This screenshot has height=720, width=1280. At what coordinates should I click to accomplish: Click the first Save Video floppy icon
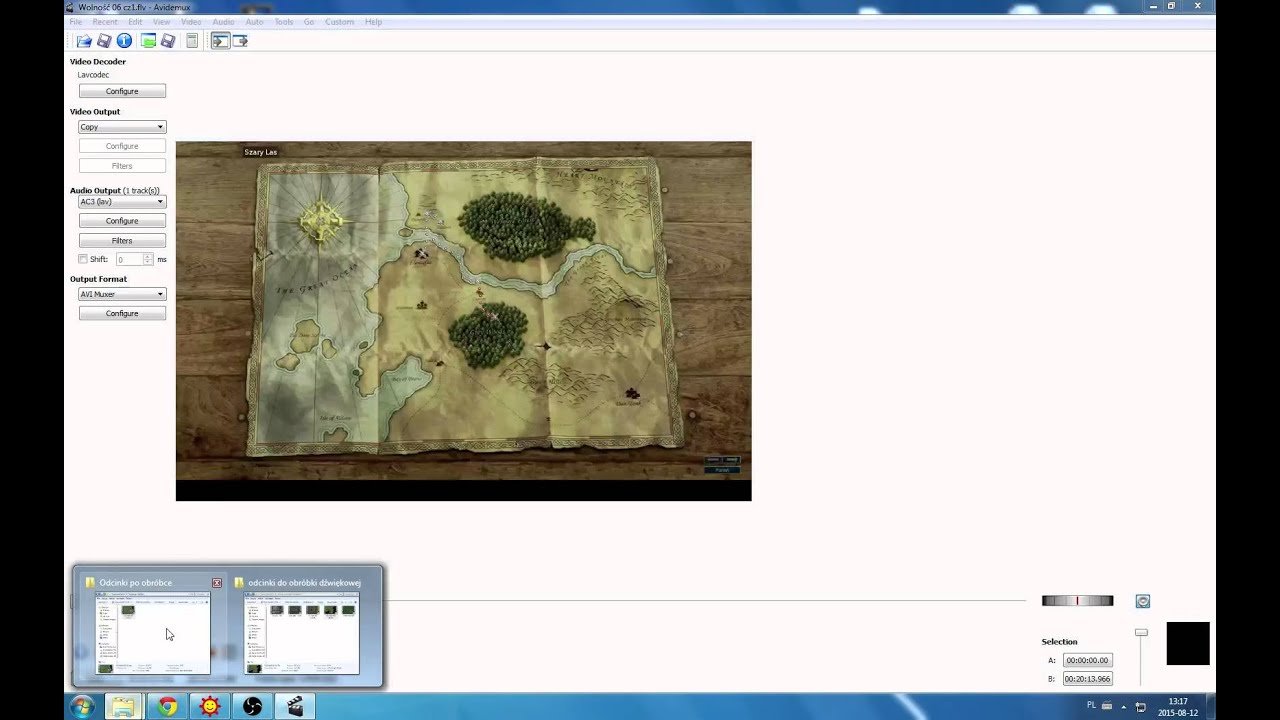104,41
